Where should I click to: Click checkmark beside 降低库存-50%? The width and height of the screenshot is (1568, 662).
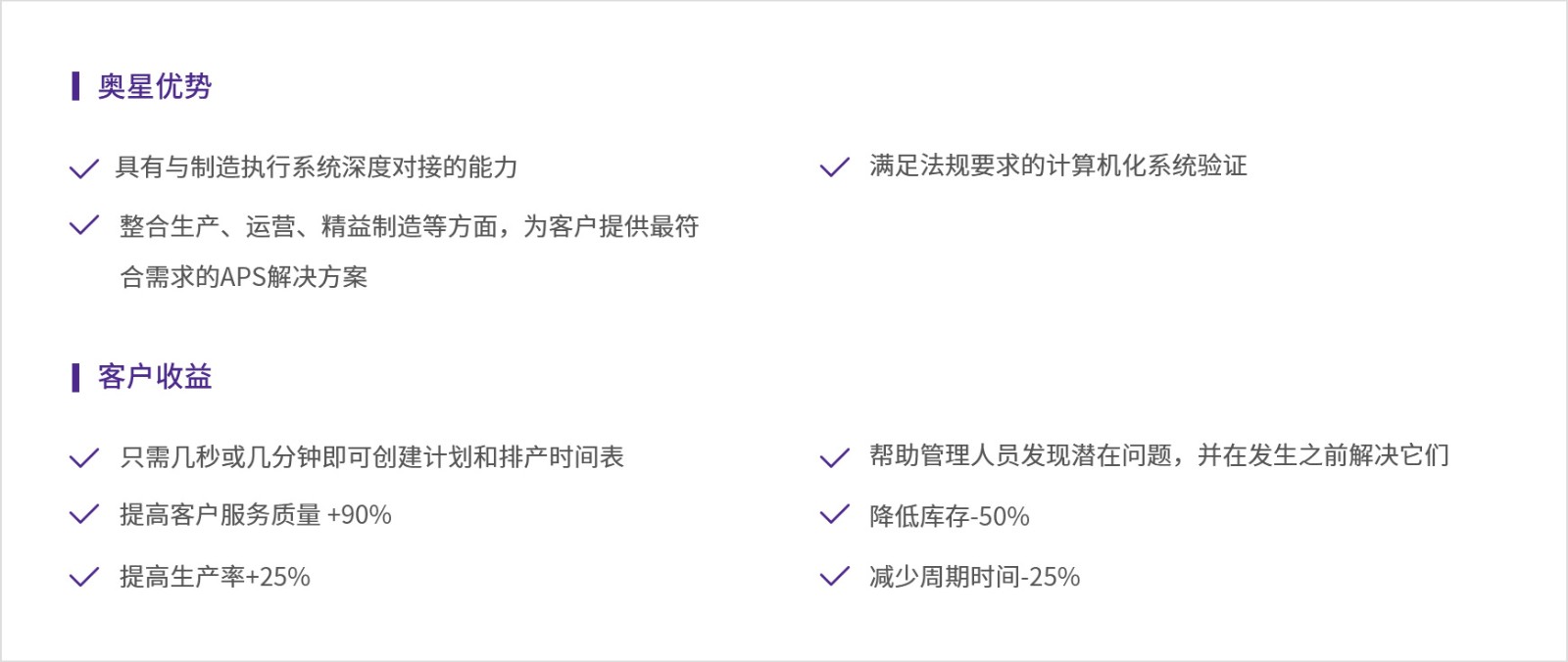click(834, 515)
